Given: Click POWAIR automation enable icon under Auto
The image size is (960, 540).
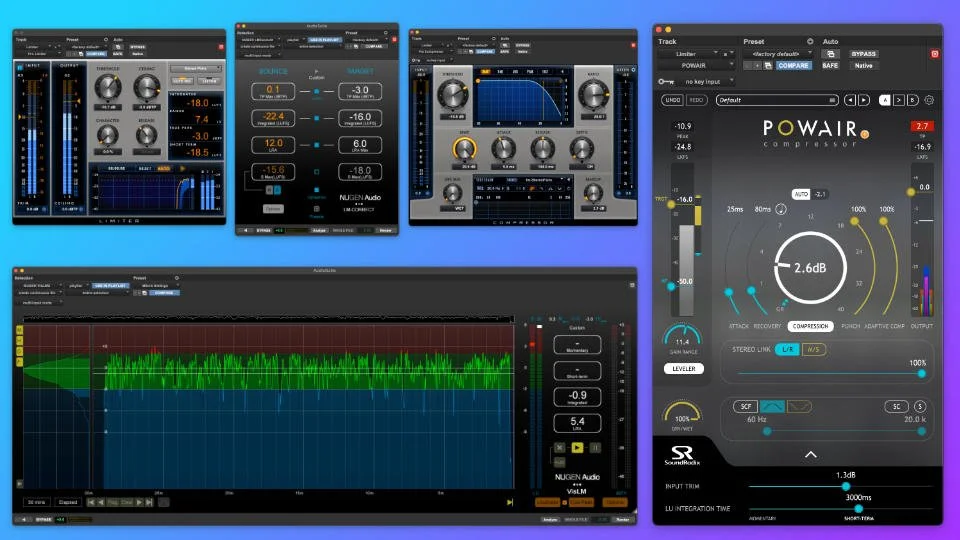Looking at the screenshot, I should pyautogui.click(x=830, y=54).
